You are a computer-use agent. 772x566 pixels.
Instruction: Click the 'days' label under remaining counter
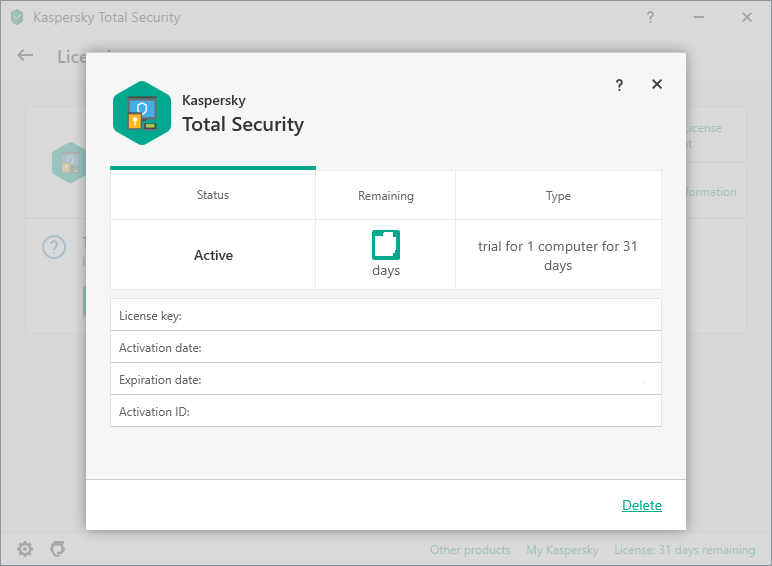tap(386, 271)
